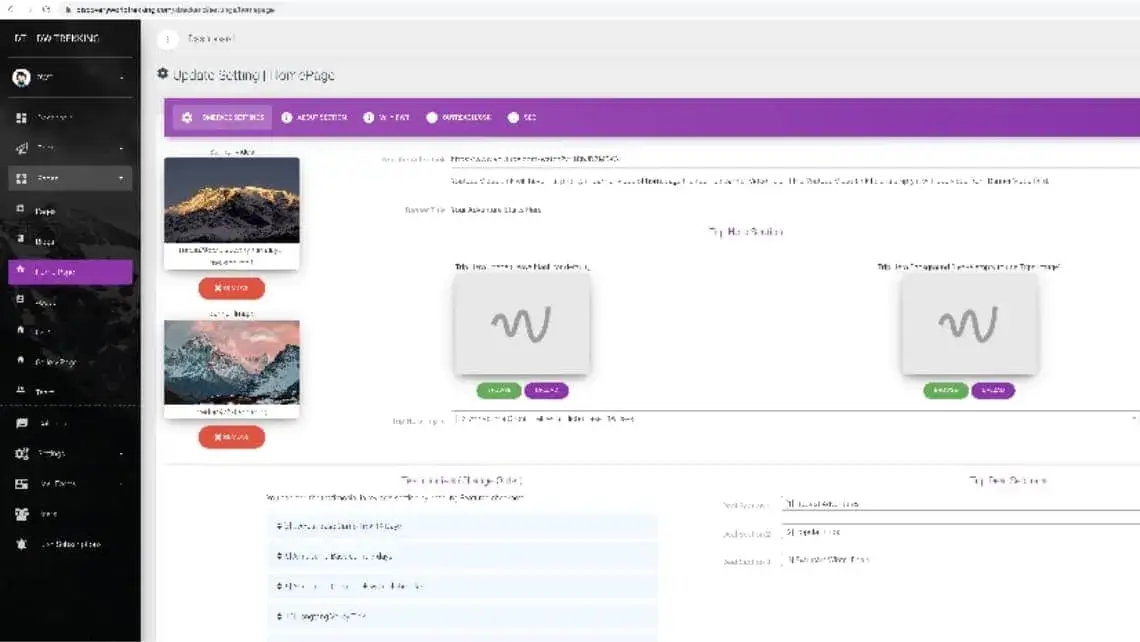
Task: Click the browser reload icon
Action: 46,9
